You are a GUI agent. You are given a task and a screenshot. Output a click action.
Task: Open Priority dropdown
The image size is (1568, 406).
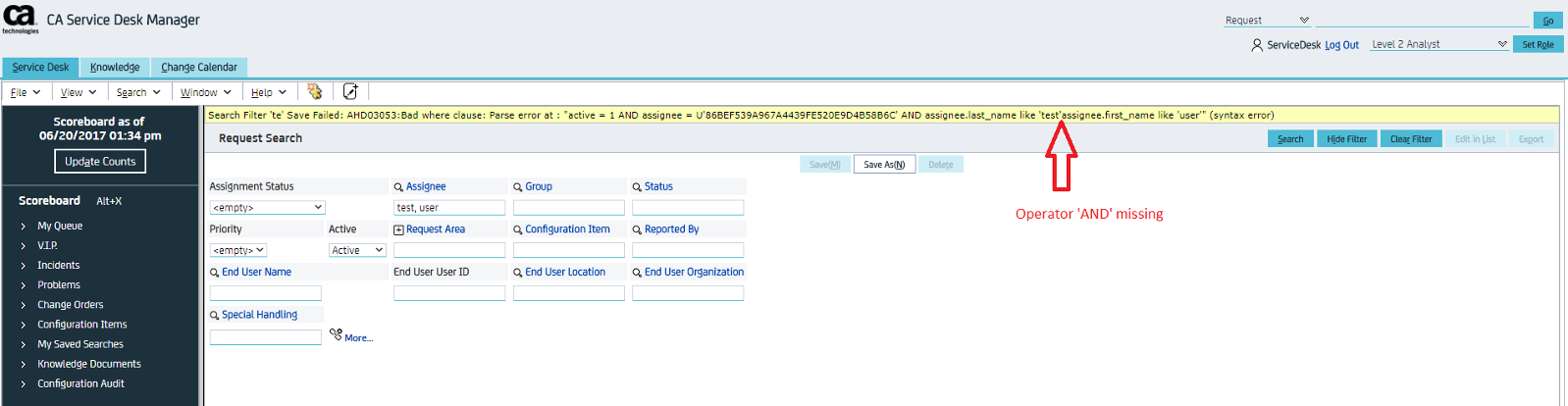tap(238, 250)
